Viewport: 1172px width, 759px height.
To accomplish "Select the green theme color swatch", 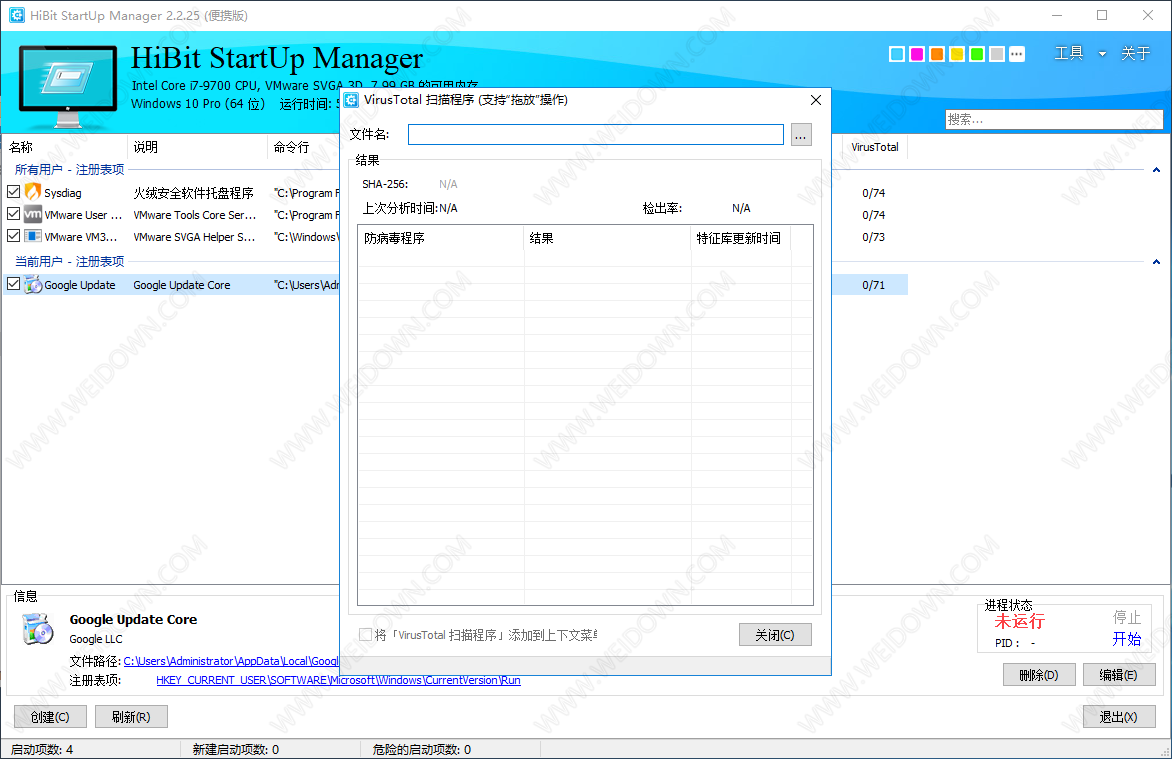I will (x=976, y=54).
